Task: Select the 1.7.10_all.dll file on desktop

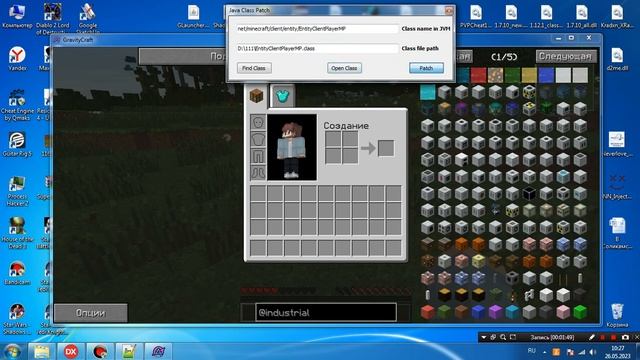Action: click(582, 16)
